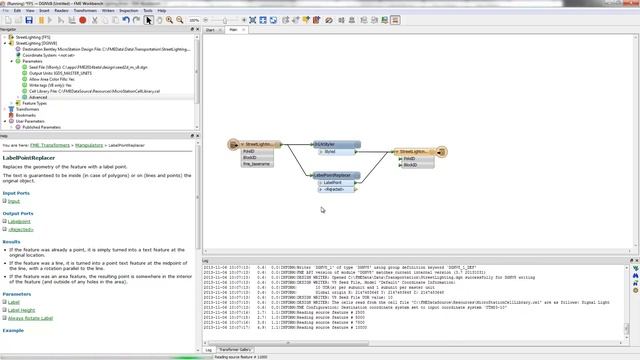
Task: Click the Zoom to Selected icon
Action: click(263, 20)
